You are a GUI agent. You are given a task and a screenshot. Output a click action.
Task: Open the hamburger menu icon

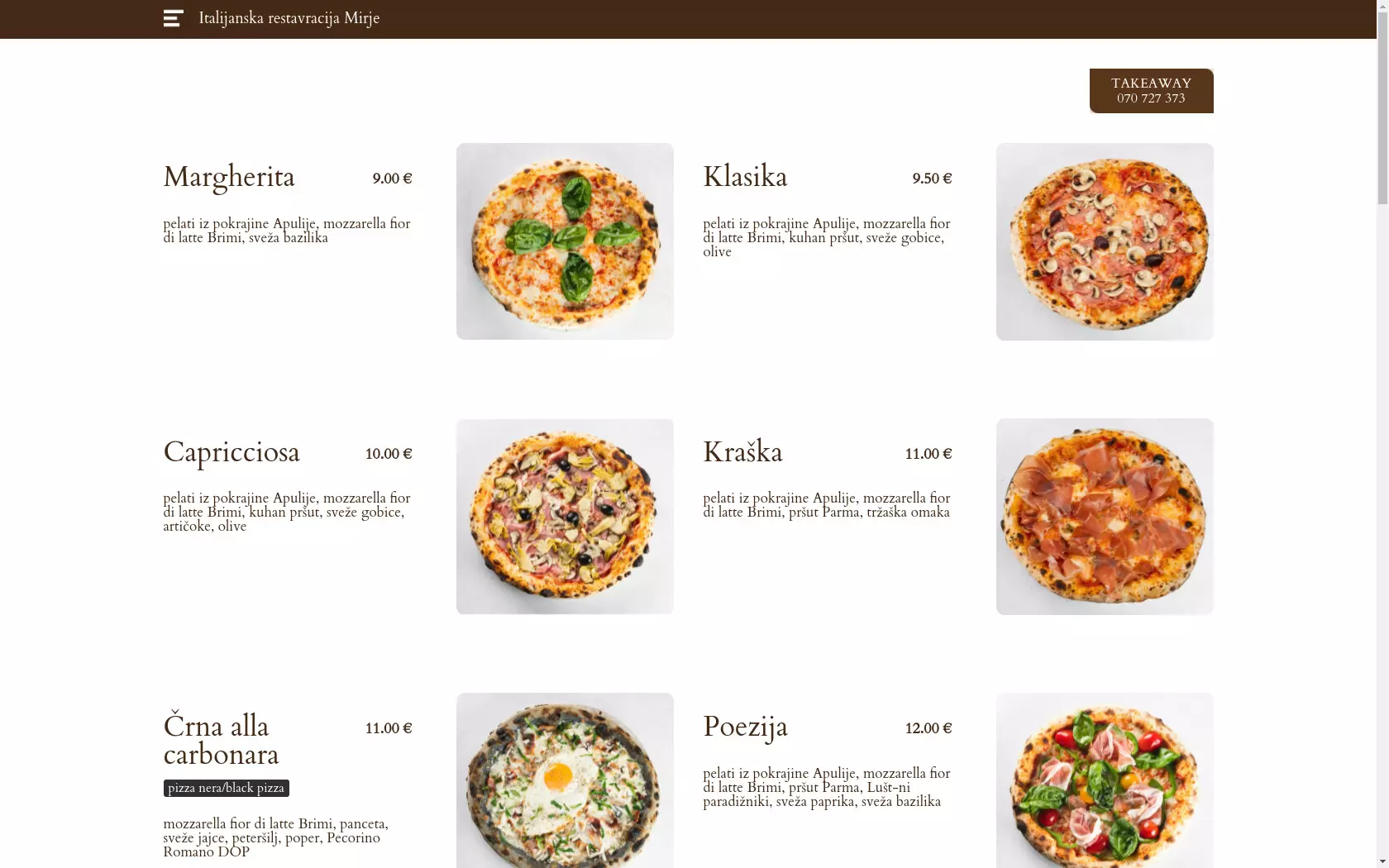(173, 18)
